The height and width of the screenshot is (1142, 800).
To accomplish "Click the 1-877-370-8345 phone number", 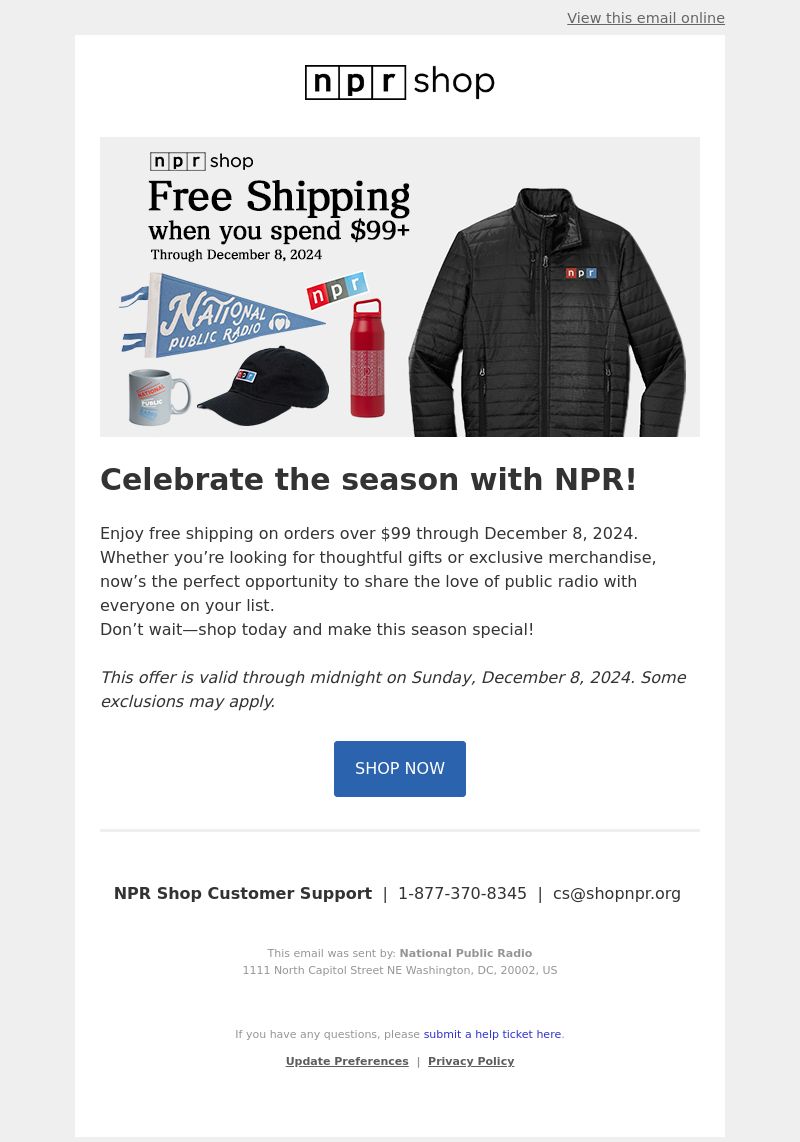I will pyautogui.click(x=462, y=894).
